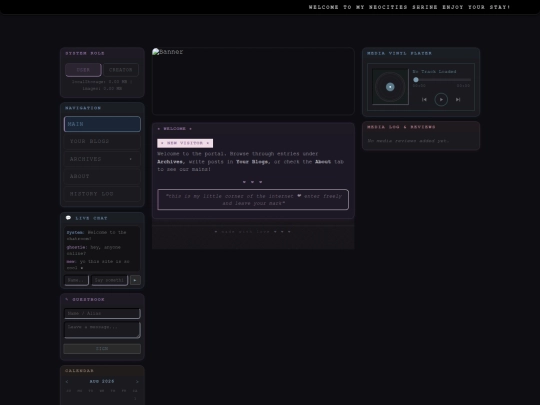Image resolution: width=540 pixels, height=405 pixels.
Task: Click the ghostie chat message
Action: point(94,250)
